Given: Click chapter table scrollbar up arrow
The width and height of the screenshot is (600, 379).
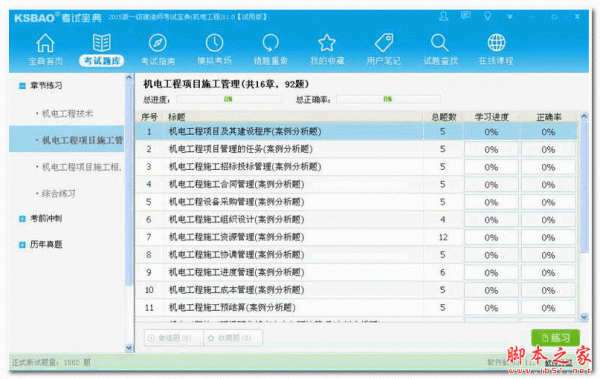Looking at the screenshot, I should (584, 116).
